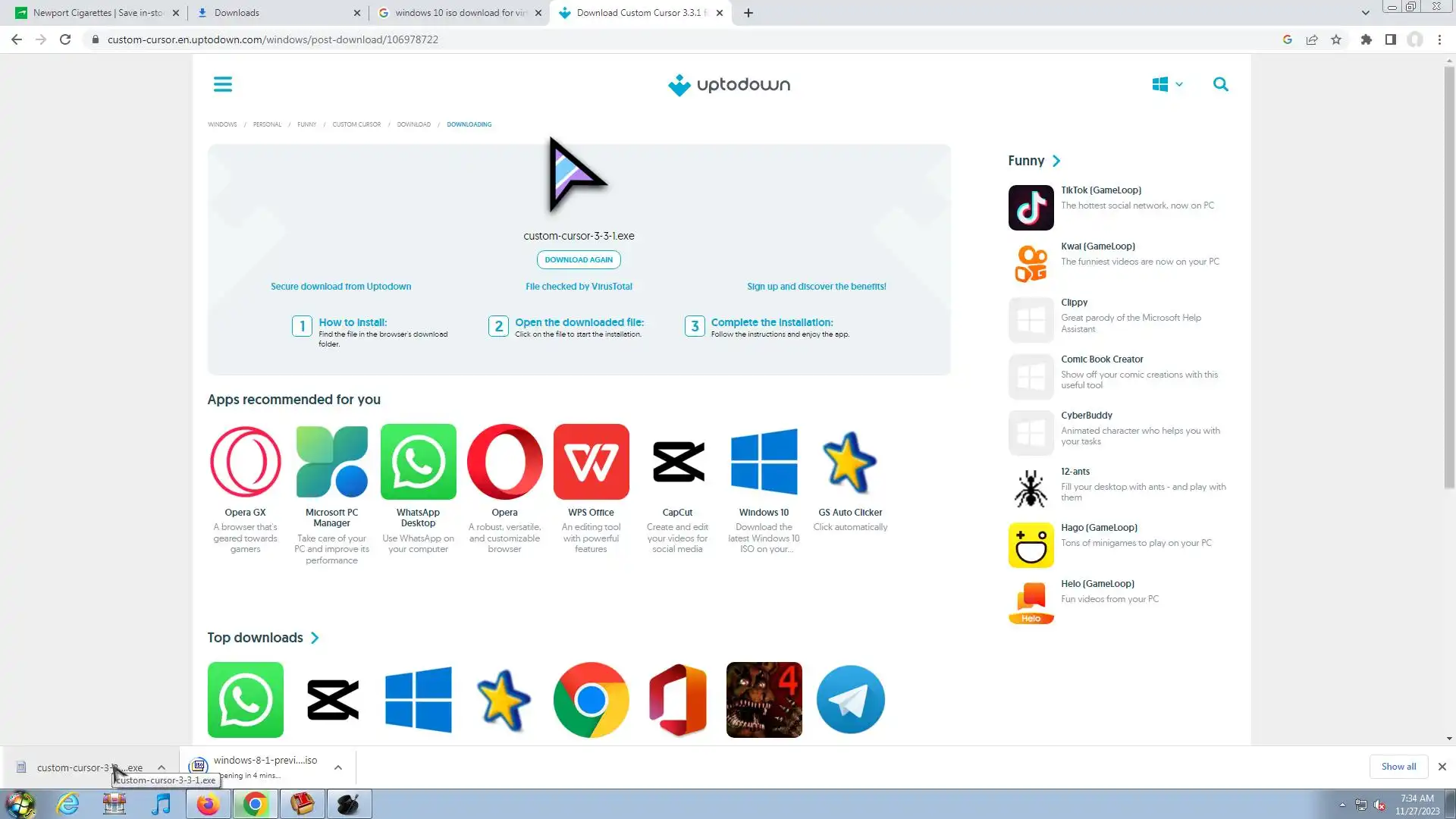Viewport: 1456px width, 819px height.
Task: Open the Uptodown hamburger menu
Action: (x=222, y=84)
